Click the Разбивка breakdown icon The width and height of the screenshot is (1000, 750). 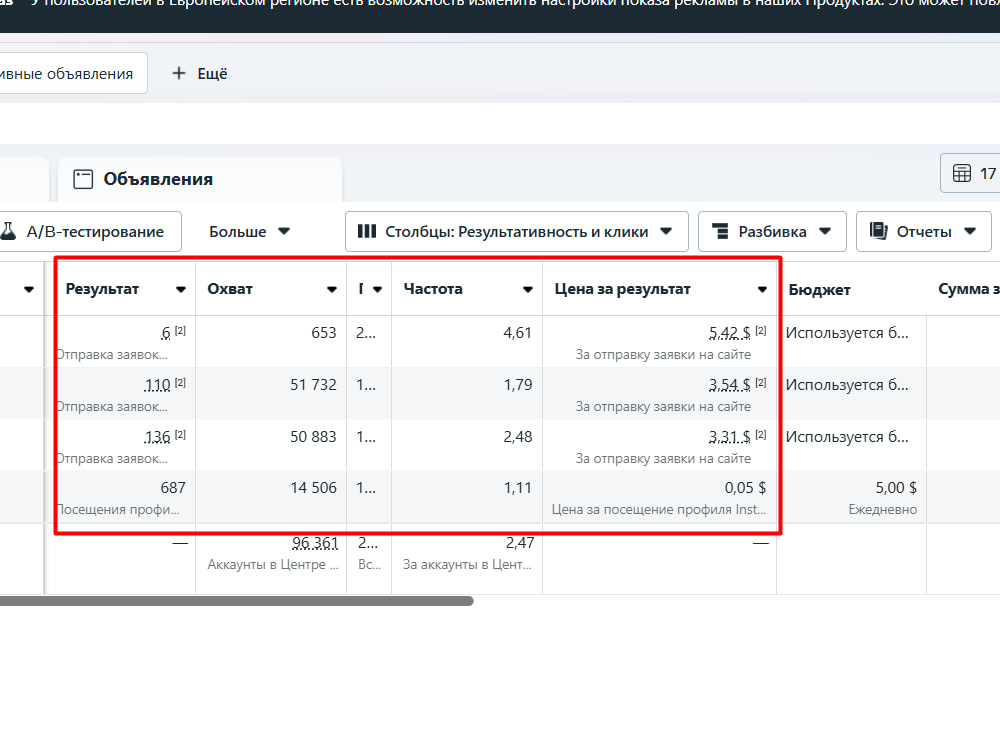point(720,232)
